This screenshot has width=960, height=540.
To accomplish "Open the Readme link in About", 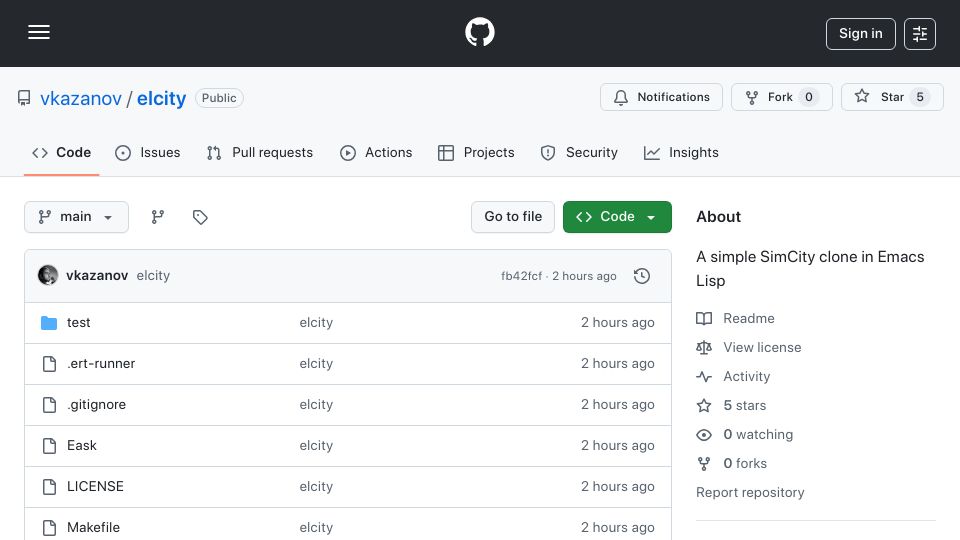I will [x=748, y=318].
